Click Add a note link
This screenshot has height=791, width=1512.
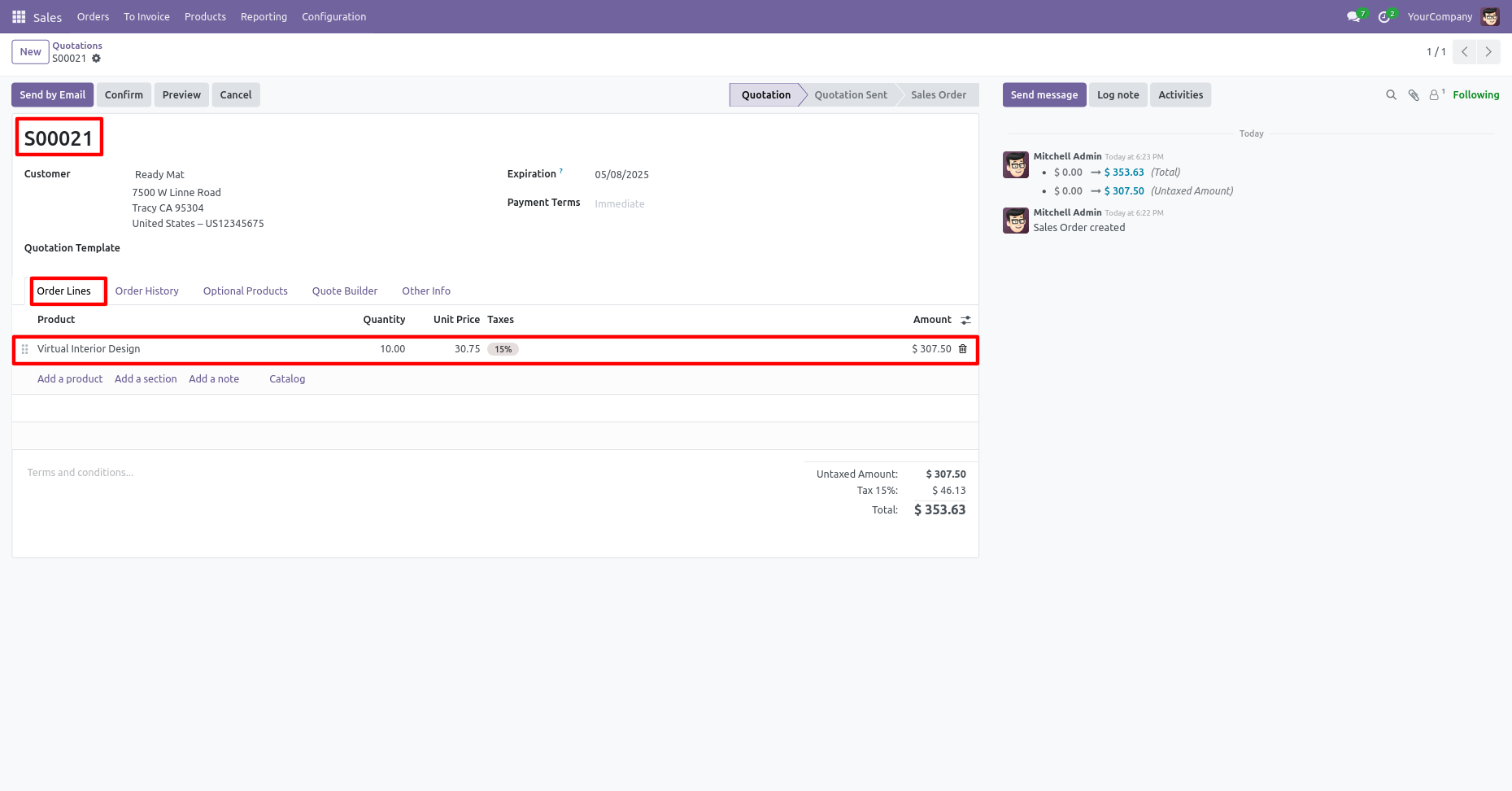pos(214,379)
